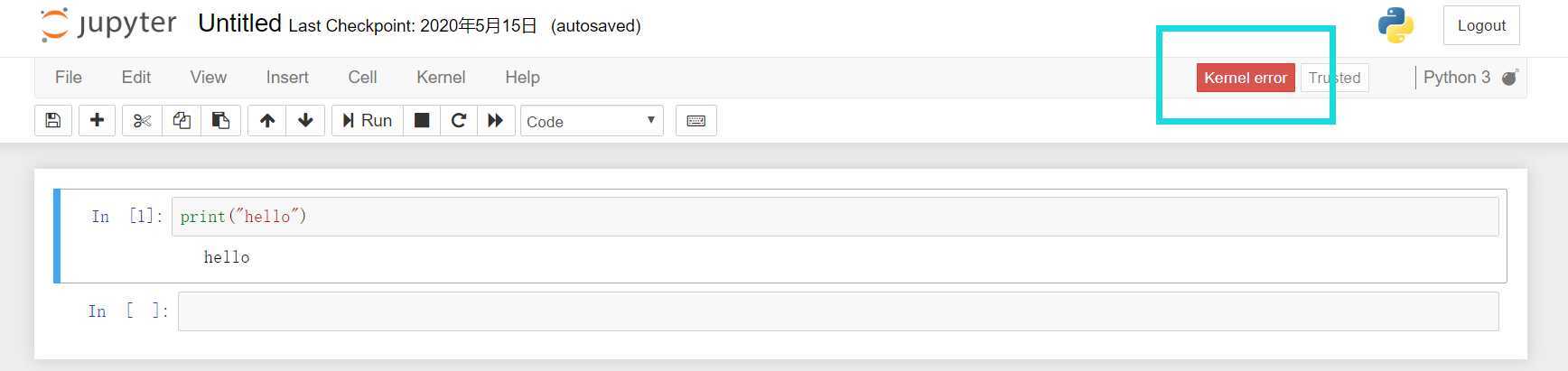This screenshot has width=1568, height=371.
Task: Click the red Kernel error button
Action: click(1246, 78)
